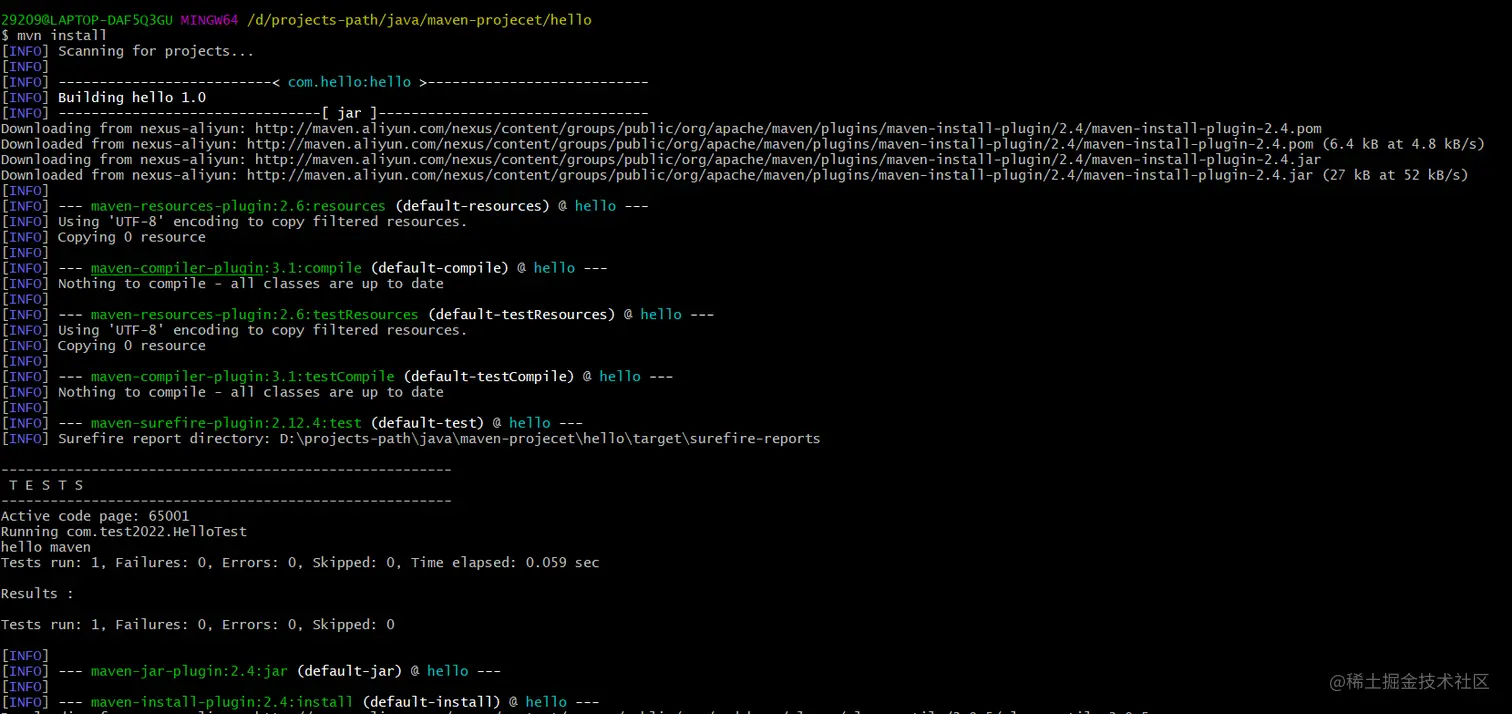Click the underlined maven-compiler-plugin:3.1:compile link
The height and width of the screenshot is (714, 1512).
(x=226, y=268)
